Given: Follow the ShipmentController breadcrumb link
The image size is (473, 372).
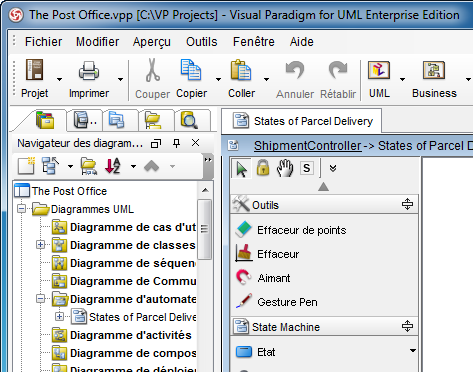Looking at the screenshot, I should pos(307,146).
